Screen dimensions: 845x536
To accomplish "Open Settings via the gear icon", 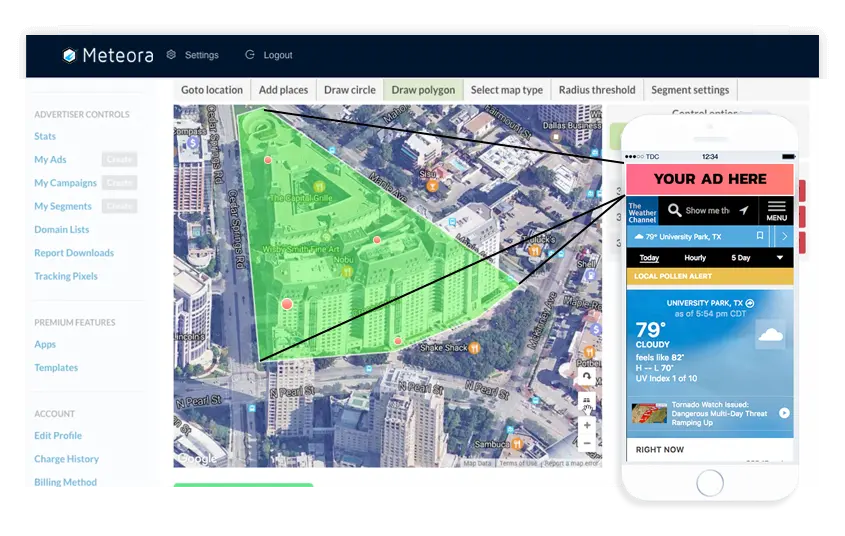I will (x=171, y=55).
